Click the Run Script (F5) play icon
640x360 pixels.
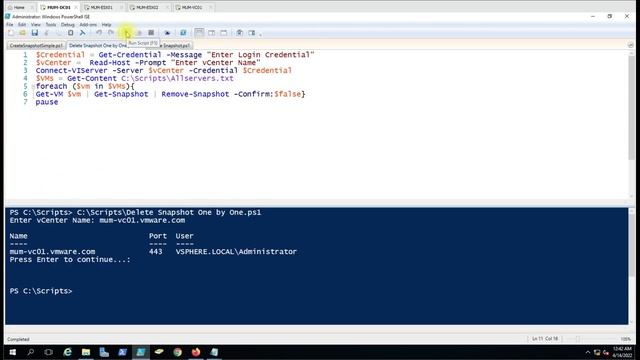pyautogui.click(x=127, y=33)
